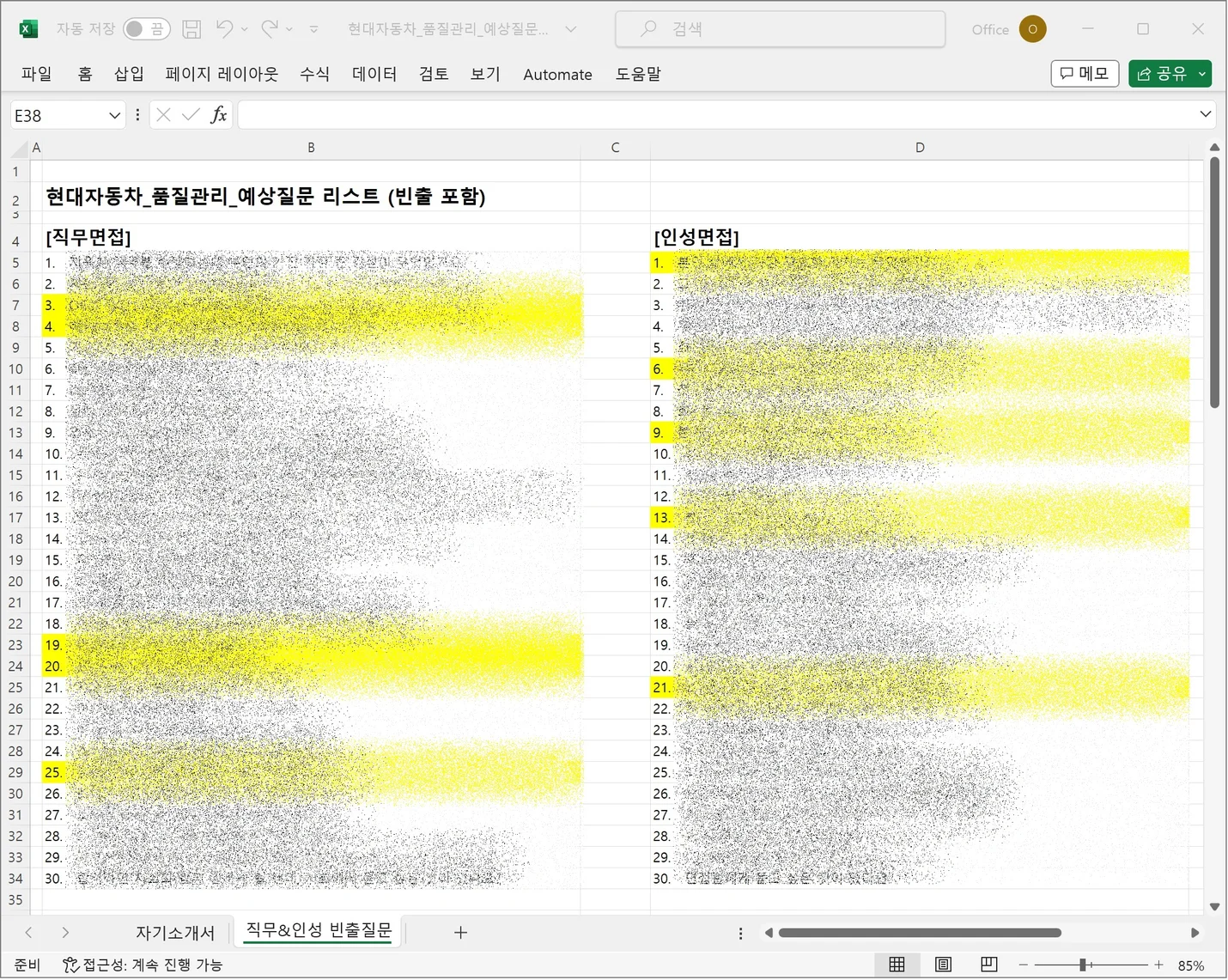
Task: Open the file name dropdown chevron in the title bar
Action: [570, 29]
